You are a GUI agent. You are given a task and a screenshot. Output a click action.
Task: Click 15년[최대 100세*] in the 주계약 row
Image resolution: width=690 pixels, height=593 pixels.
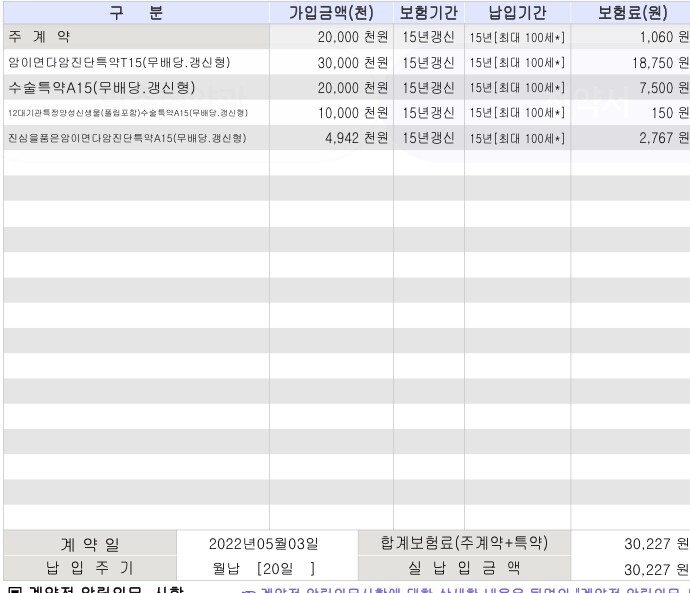click(x=517, y=37)
